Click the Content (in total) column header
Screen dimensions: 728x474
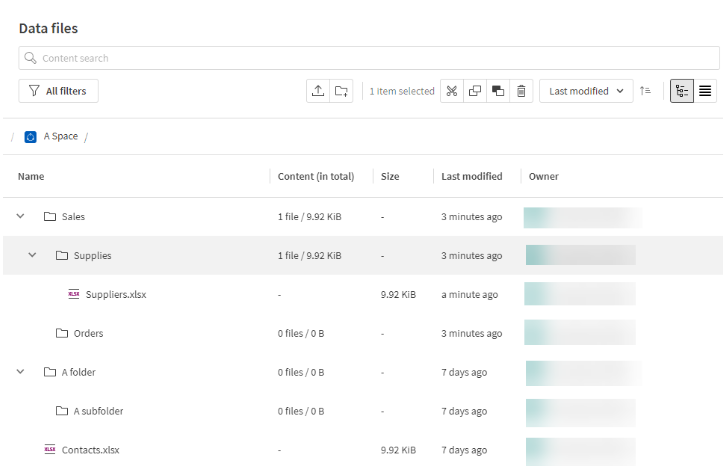(316, 177)
